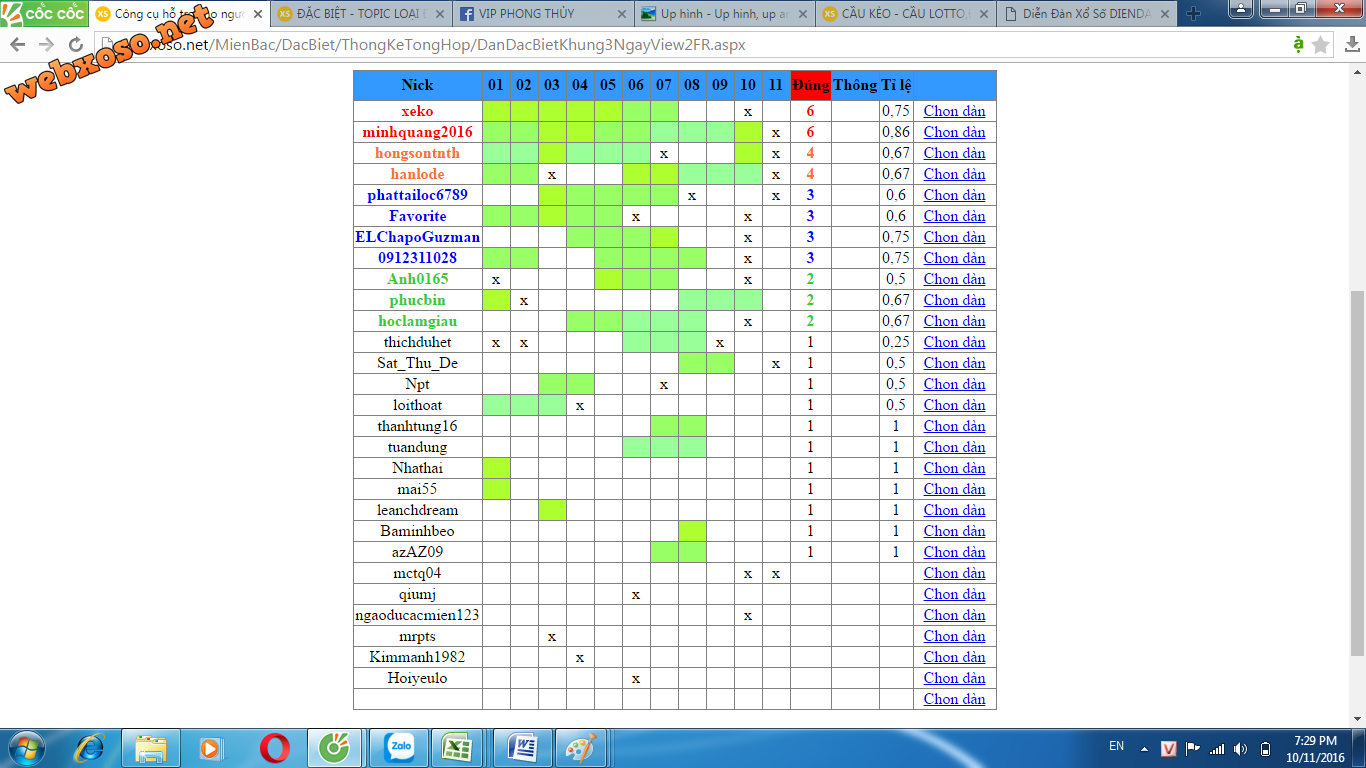1366x768 pixels.
Task: Click the 'Thông' column header
Action: (855, 85)
